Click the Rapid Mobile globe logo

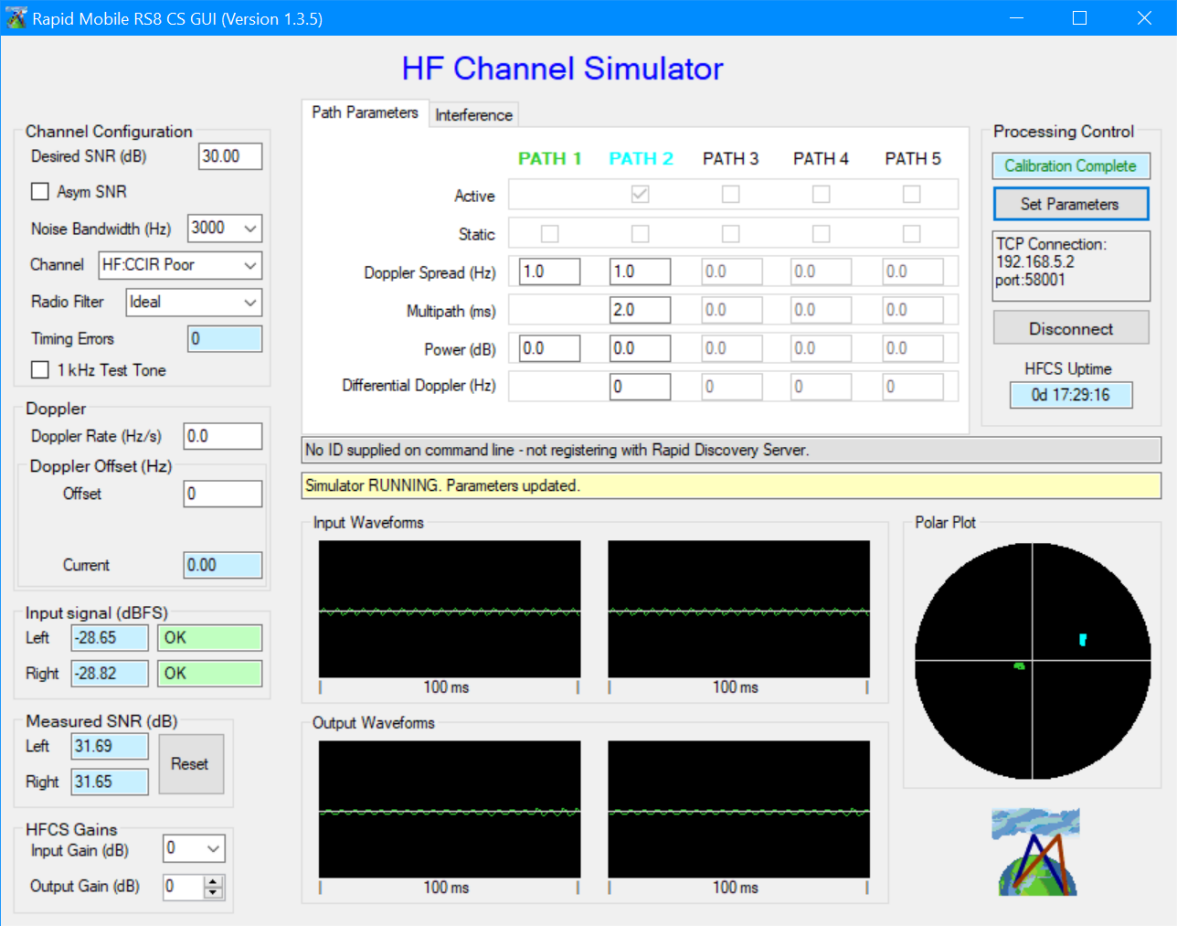tap(1036, 852)
